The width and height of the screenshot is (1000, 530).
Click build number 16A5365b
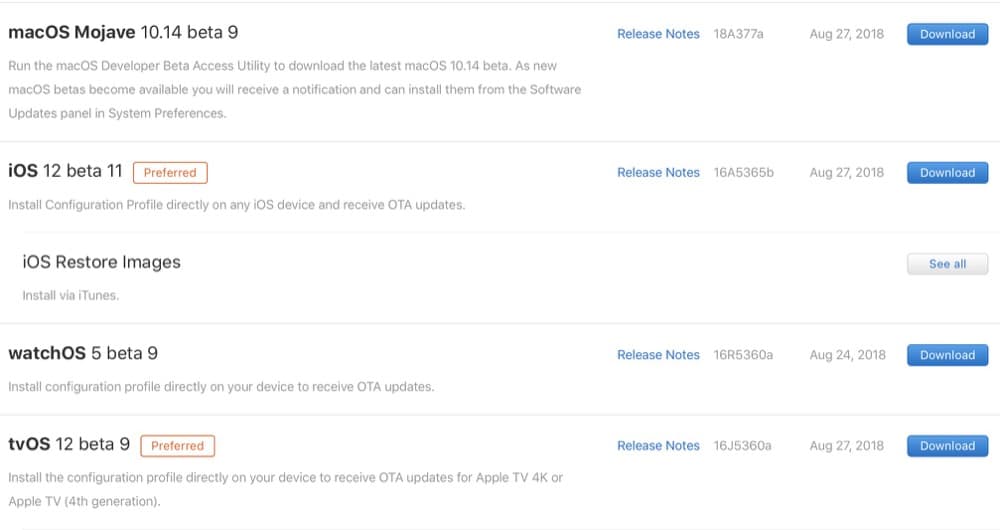744,173
